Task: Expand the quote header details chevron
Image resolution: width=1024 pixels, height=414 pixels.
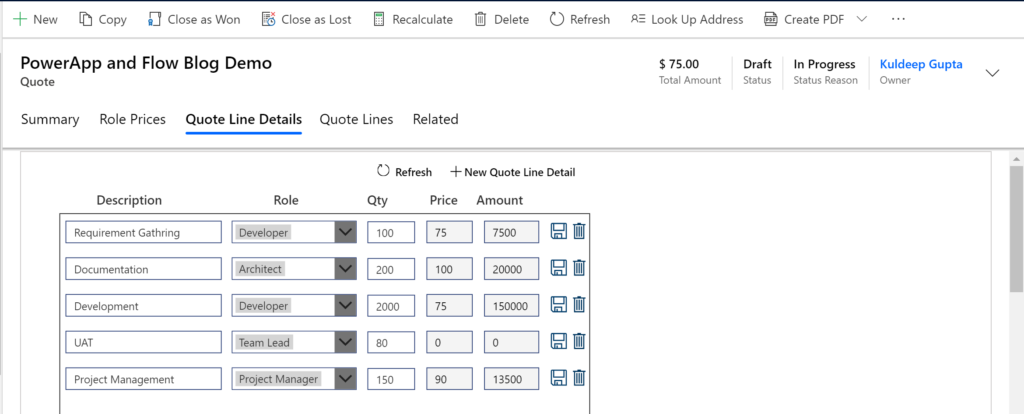Action: click(x=992, y=72)
